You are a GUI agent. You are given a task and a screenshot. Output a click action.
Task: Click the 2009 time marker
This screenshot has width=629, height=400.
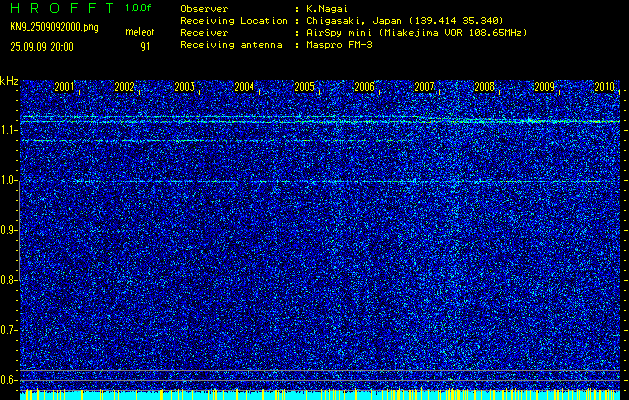click(545, 87)
